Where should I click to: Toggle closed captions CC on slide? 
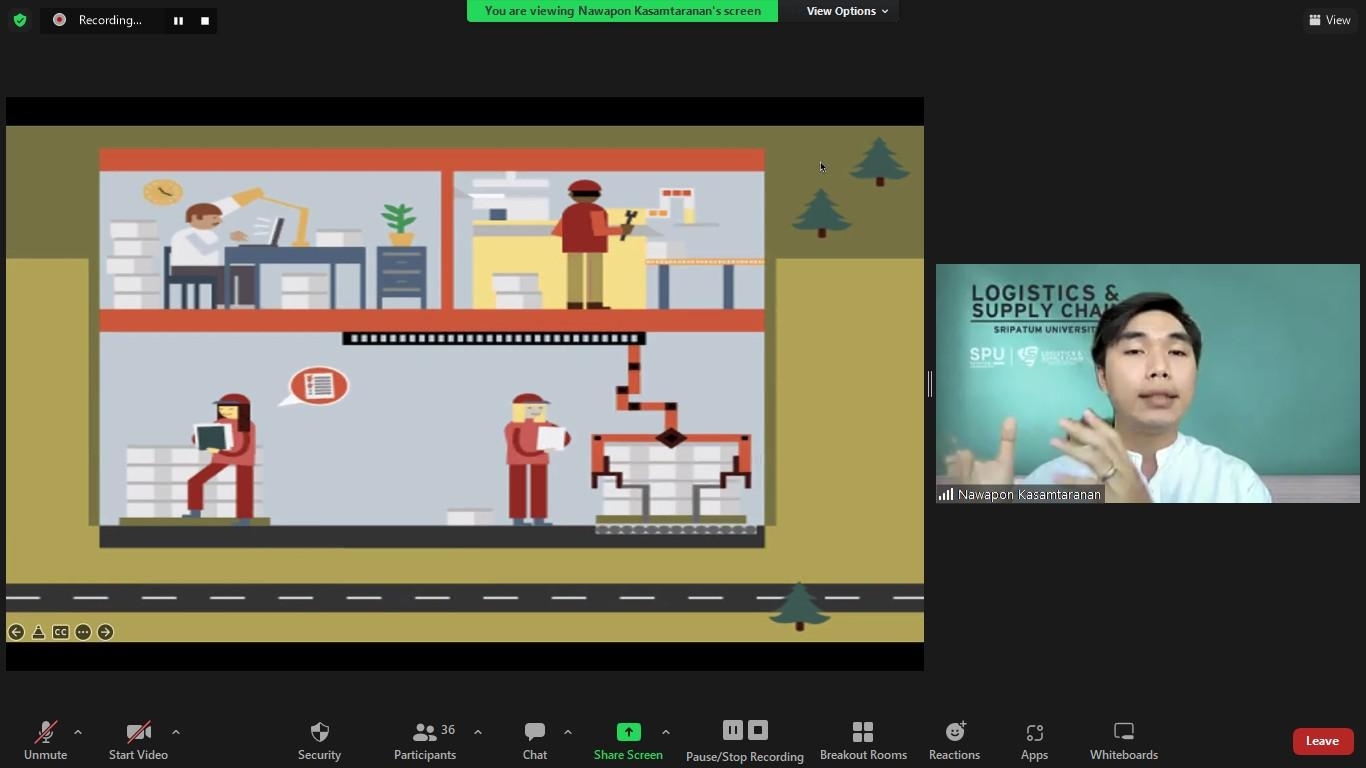61,632
